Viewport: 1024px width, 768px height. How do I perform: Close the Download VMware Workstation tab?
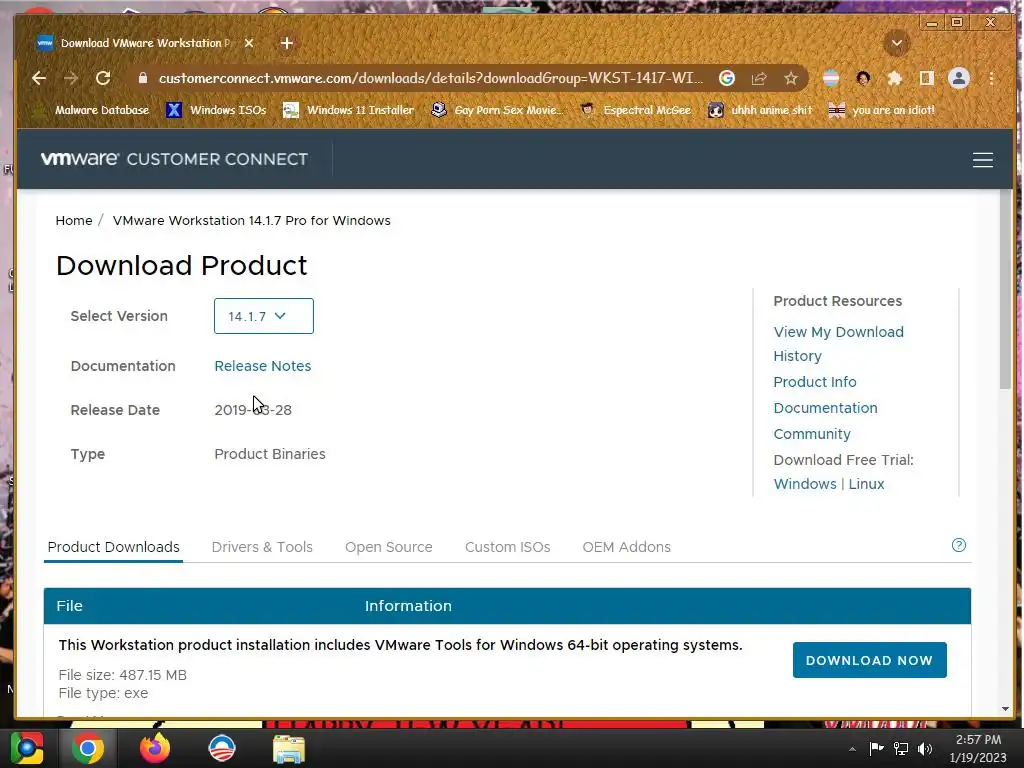tap(249, 43)
